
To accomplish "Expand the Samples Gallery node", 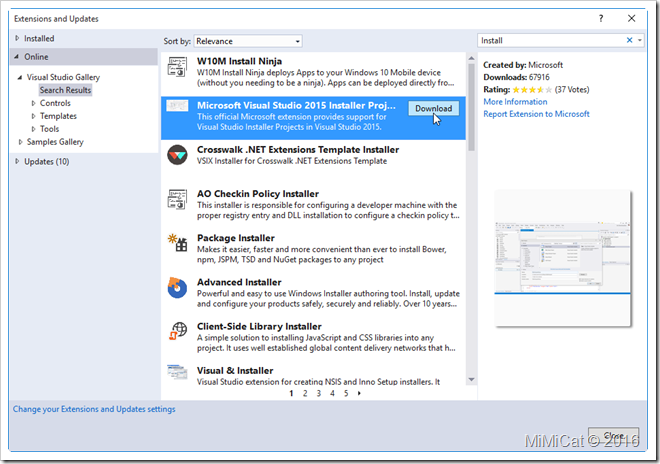I will [x=20, y=142].
